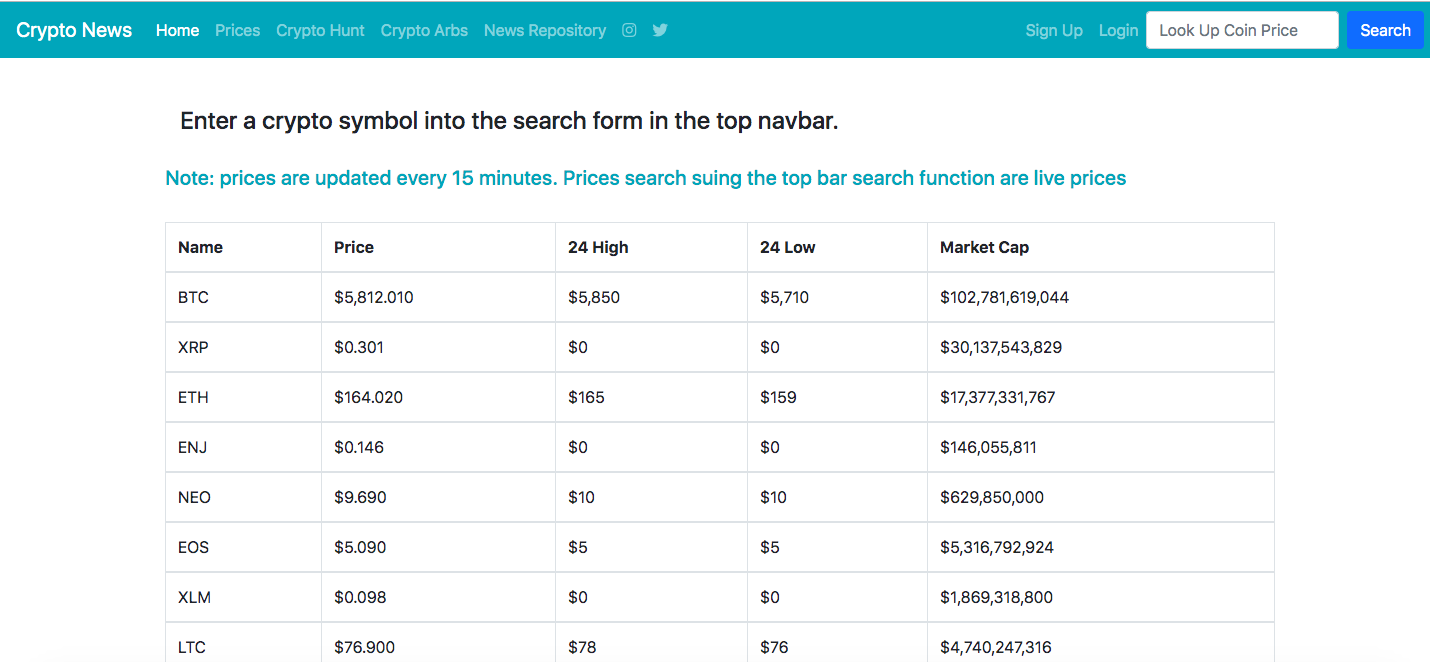Click the $0.301 price cell
1430x662 pixels.
pyautogui.click(x=438, y=347)
